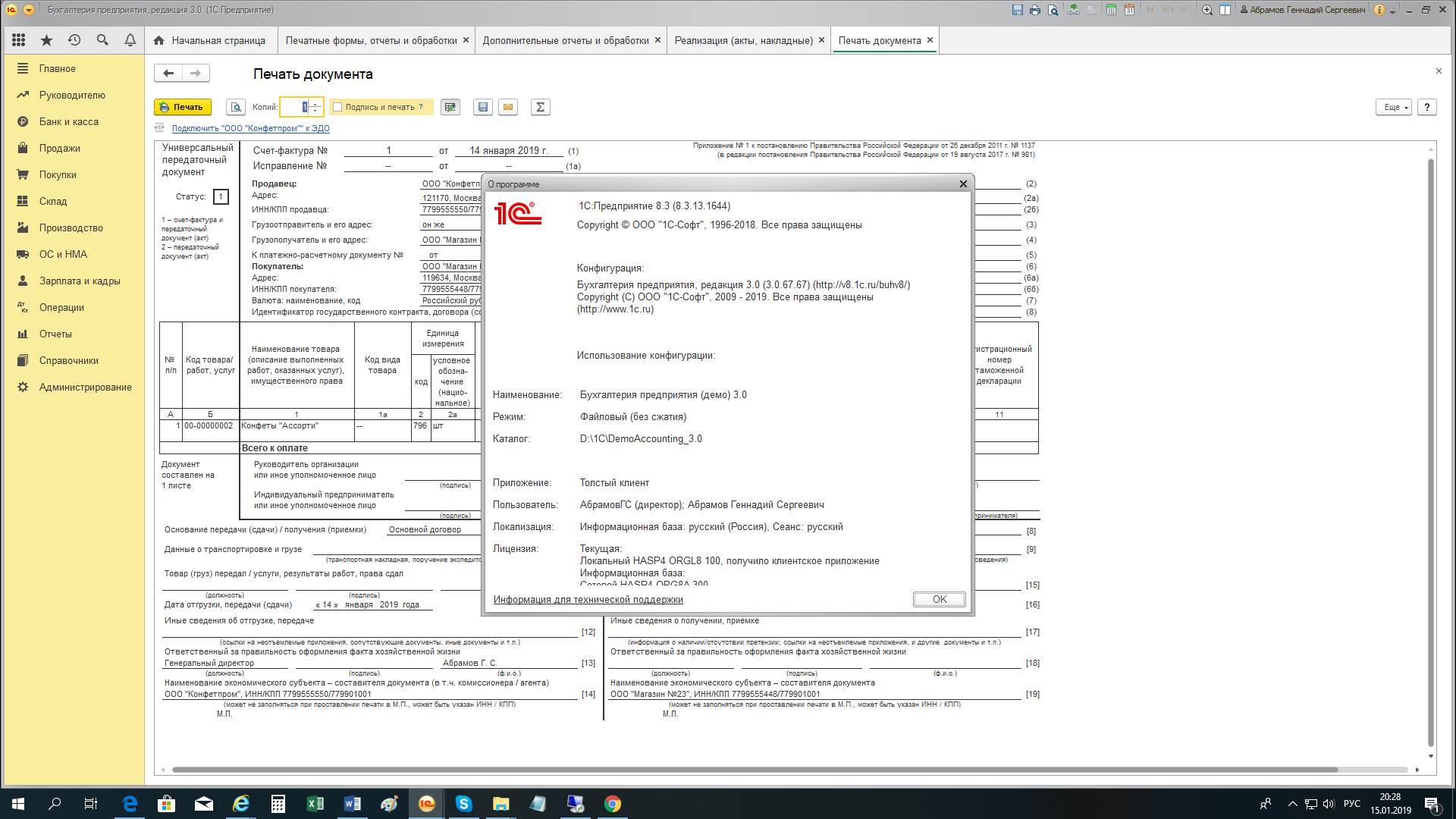The image size is (1456, 819).
Task: Open the Главное section
Action: point(74,68)
